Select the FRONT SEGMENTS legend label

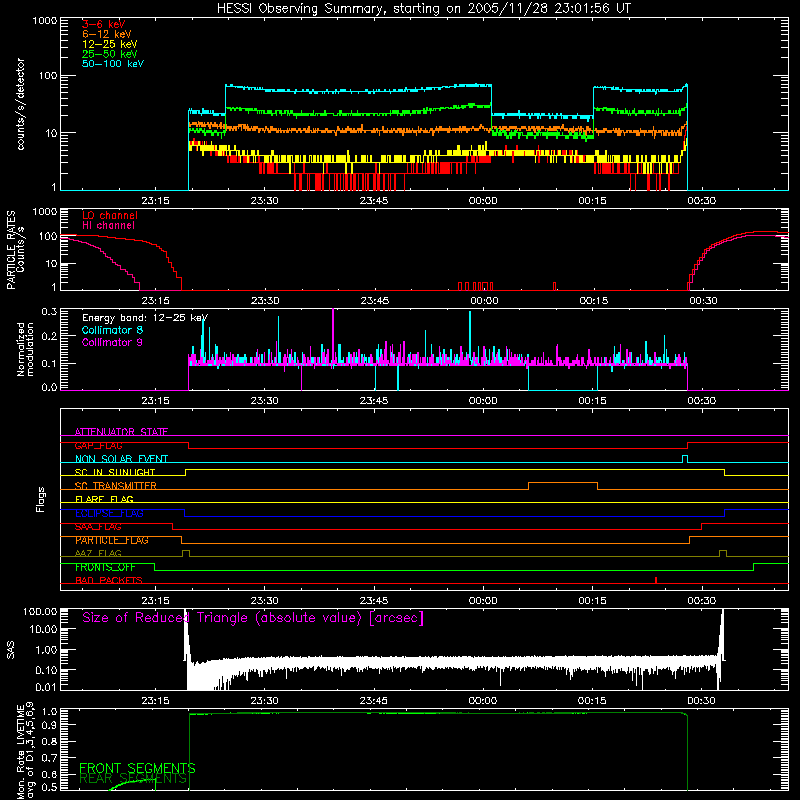pos(137,768)
